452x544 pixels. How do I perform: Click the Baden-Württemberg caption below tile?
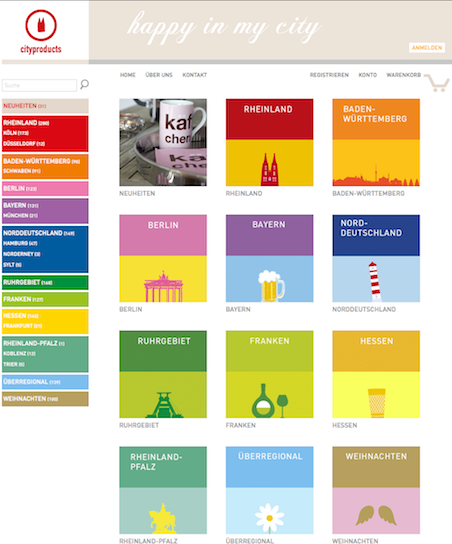[368, 193]
